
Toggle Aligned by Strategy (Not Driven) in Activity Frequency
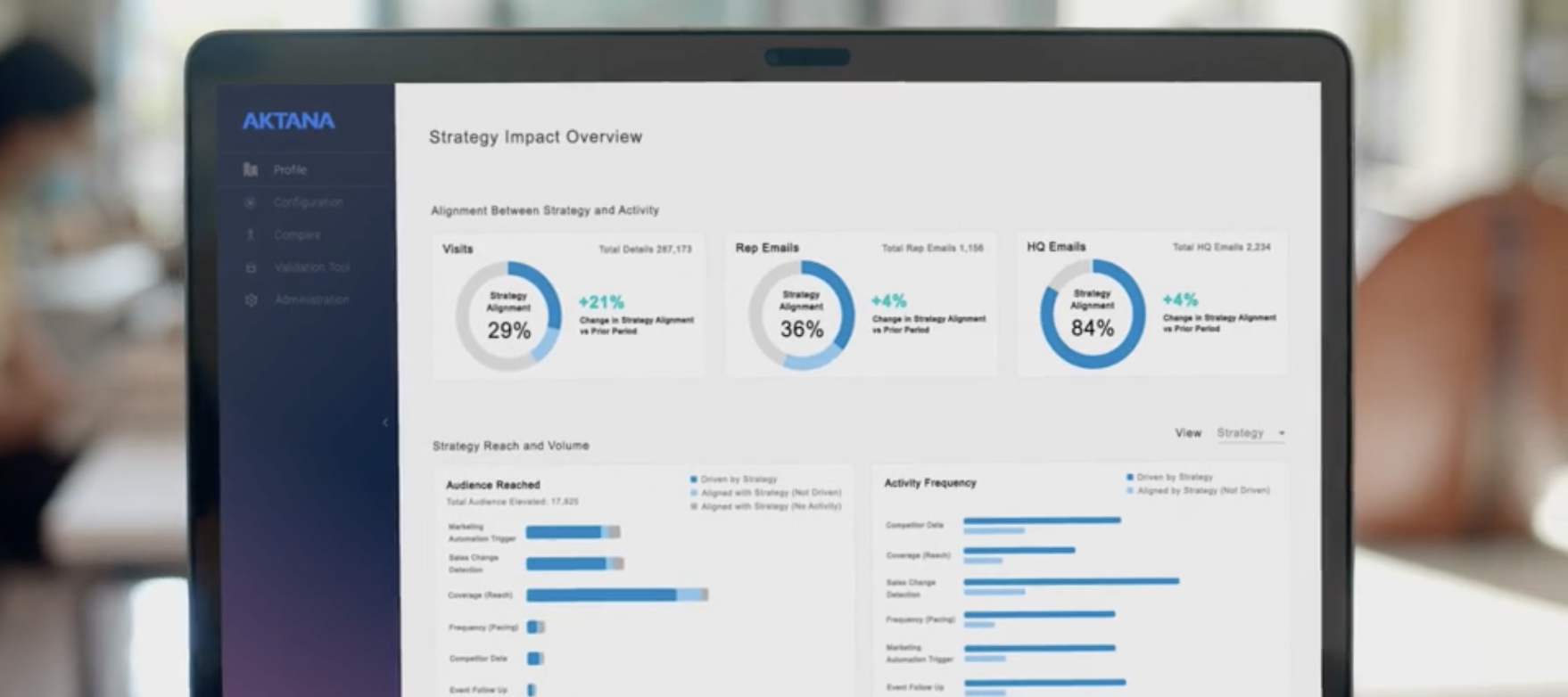[x=1130, y=490]
